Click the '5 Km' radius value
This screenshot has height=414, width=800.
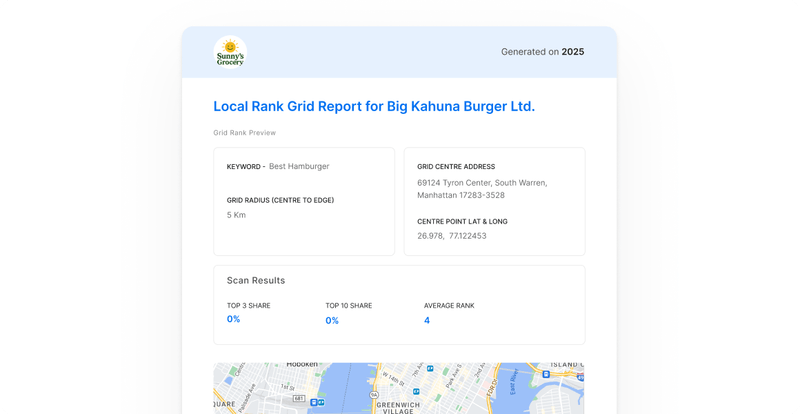tap(236, 215)
